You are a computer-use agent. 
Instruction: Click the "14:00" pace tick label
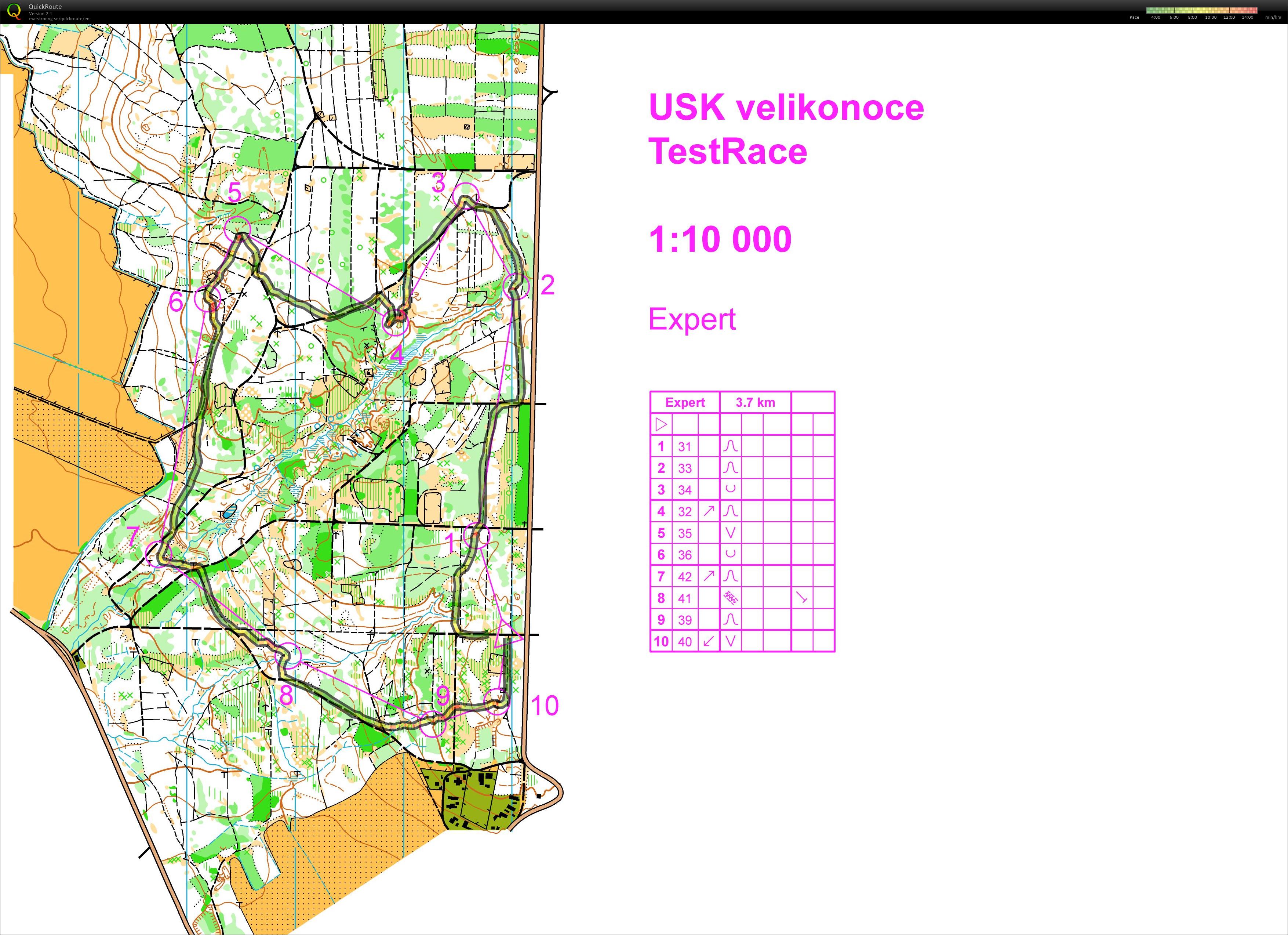[x=1247, y=18]
